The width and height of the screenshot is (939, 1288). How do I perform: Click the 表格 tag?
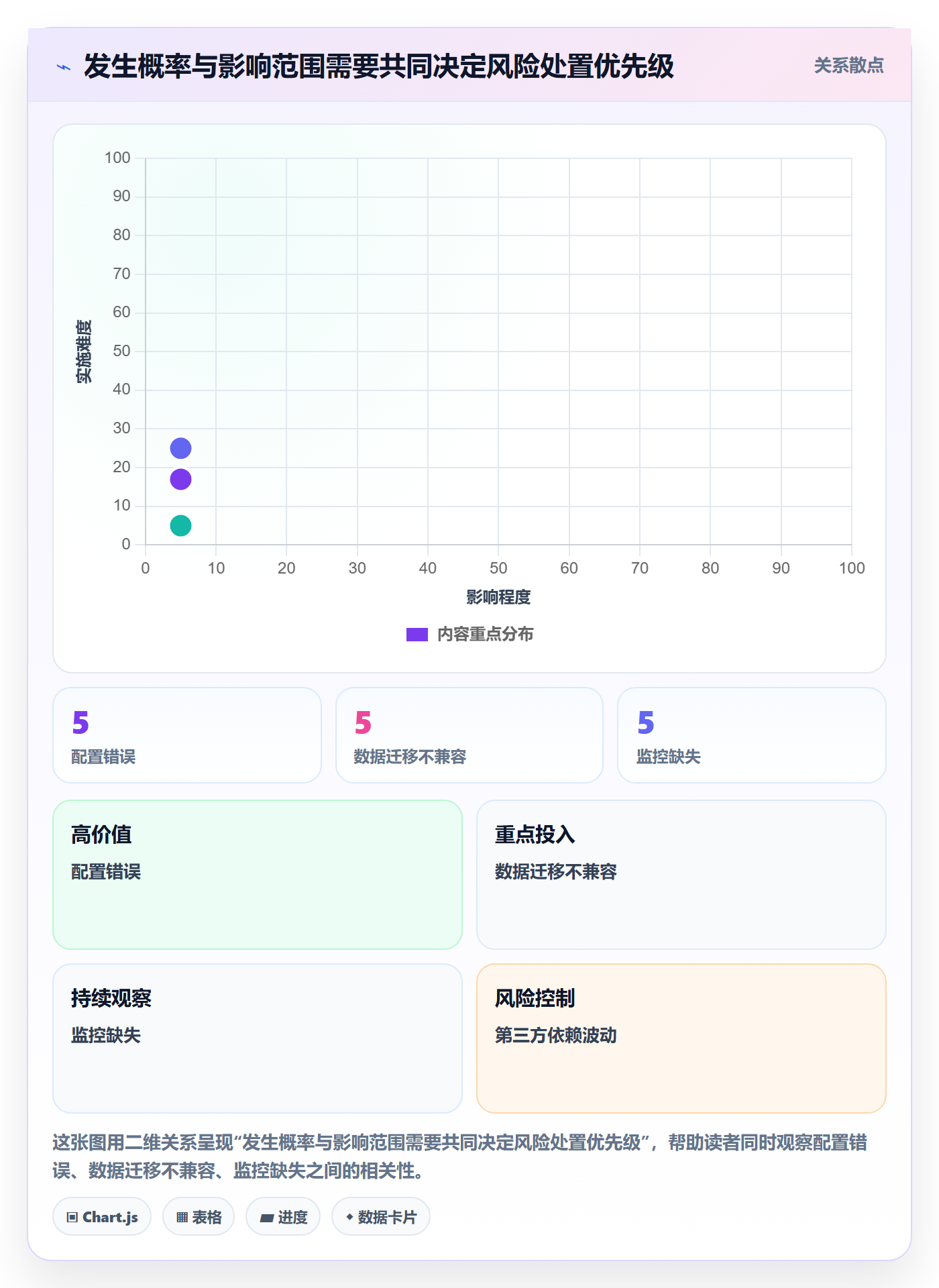pos(199,1217)
